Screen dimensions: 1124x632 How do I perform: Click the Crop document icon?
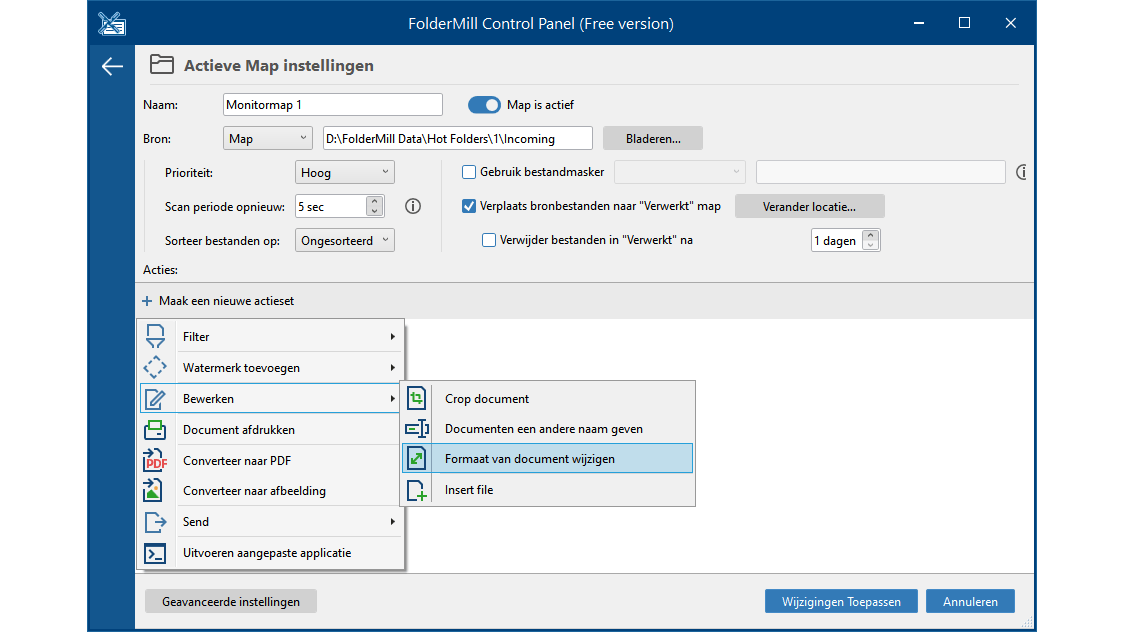coord(417,399)
